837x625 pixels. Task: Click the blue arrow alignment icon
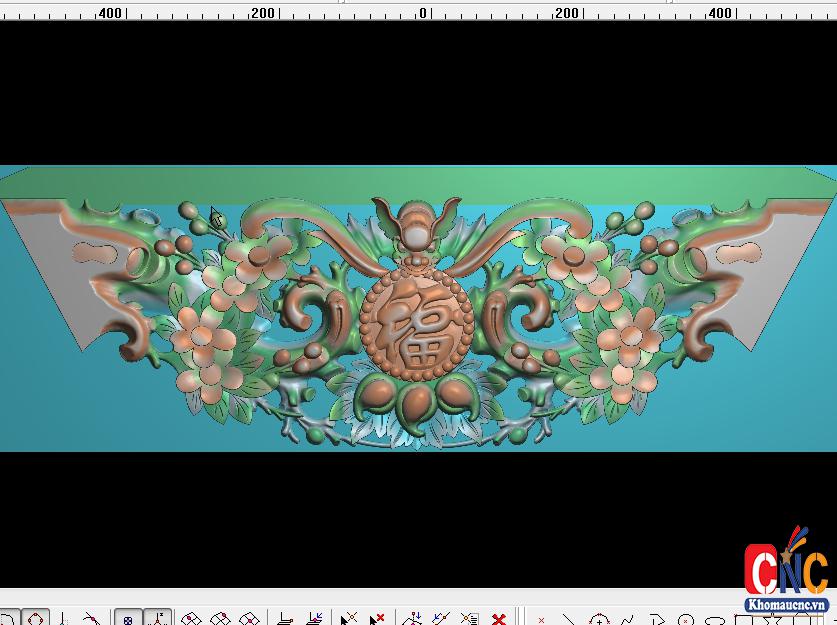314,619
